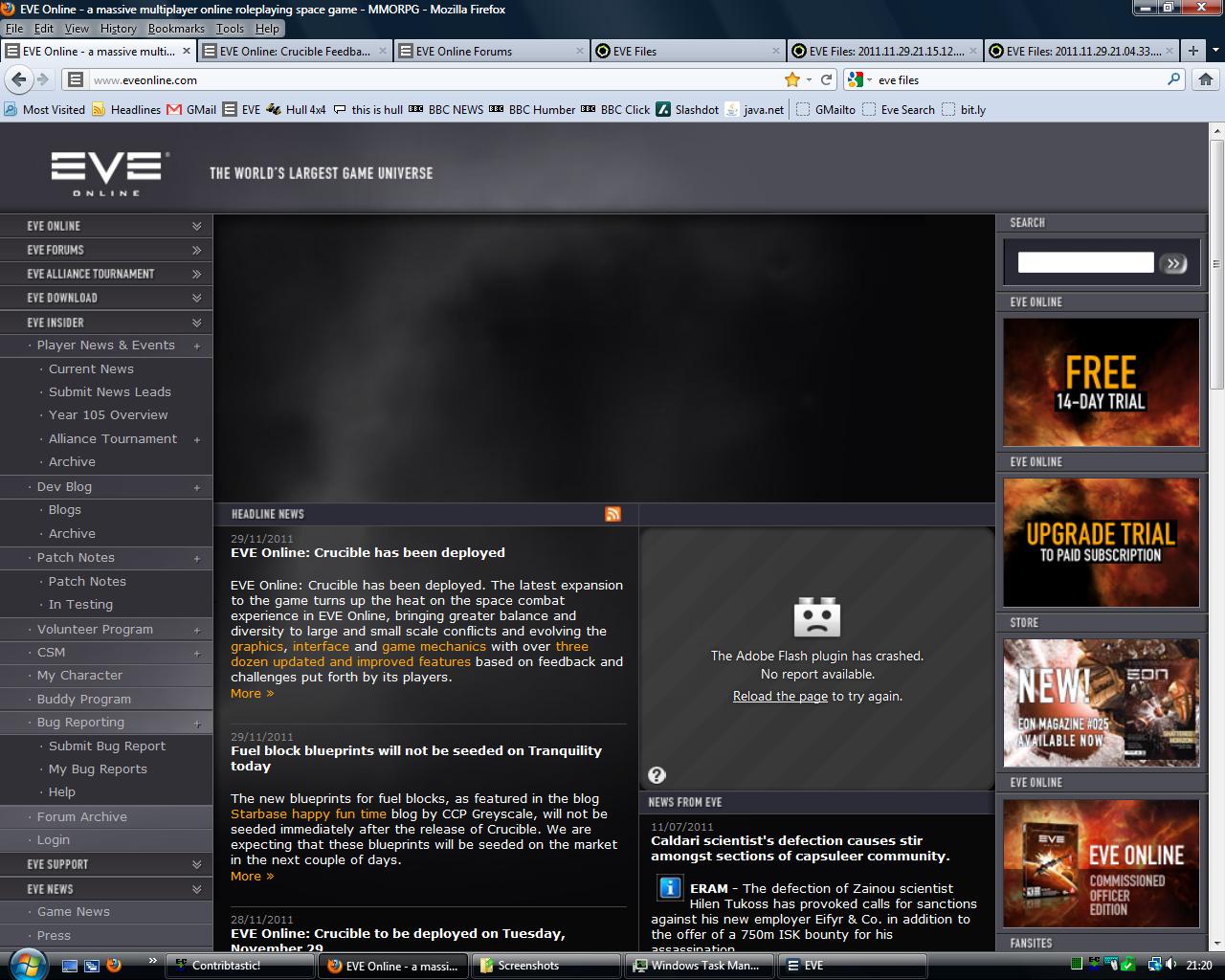This screenshot has width=1225, height=980.
Task: Expand the EVE FORUMS sidebar section chevron
Action: (x=196, y=250)
